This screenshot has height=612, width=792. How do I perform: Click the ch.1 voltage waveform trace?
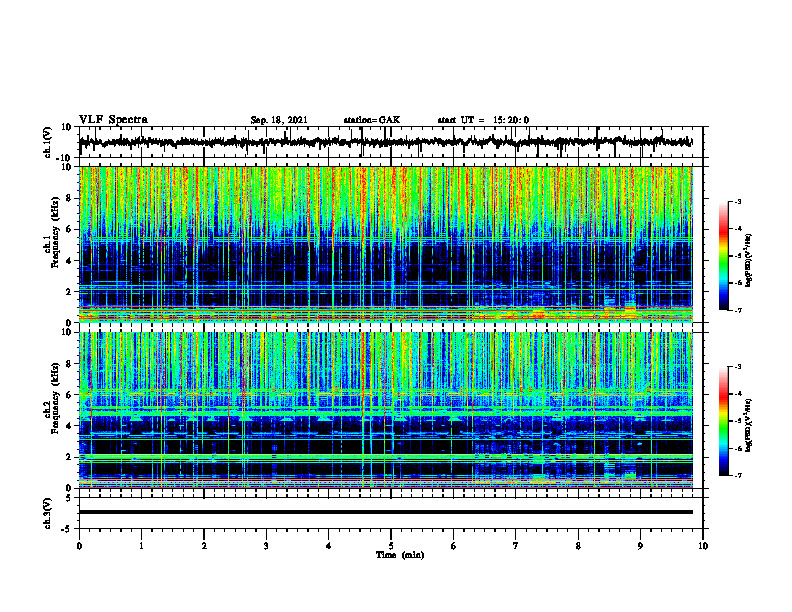point(385,142)
